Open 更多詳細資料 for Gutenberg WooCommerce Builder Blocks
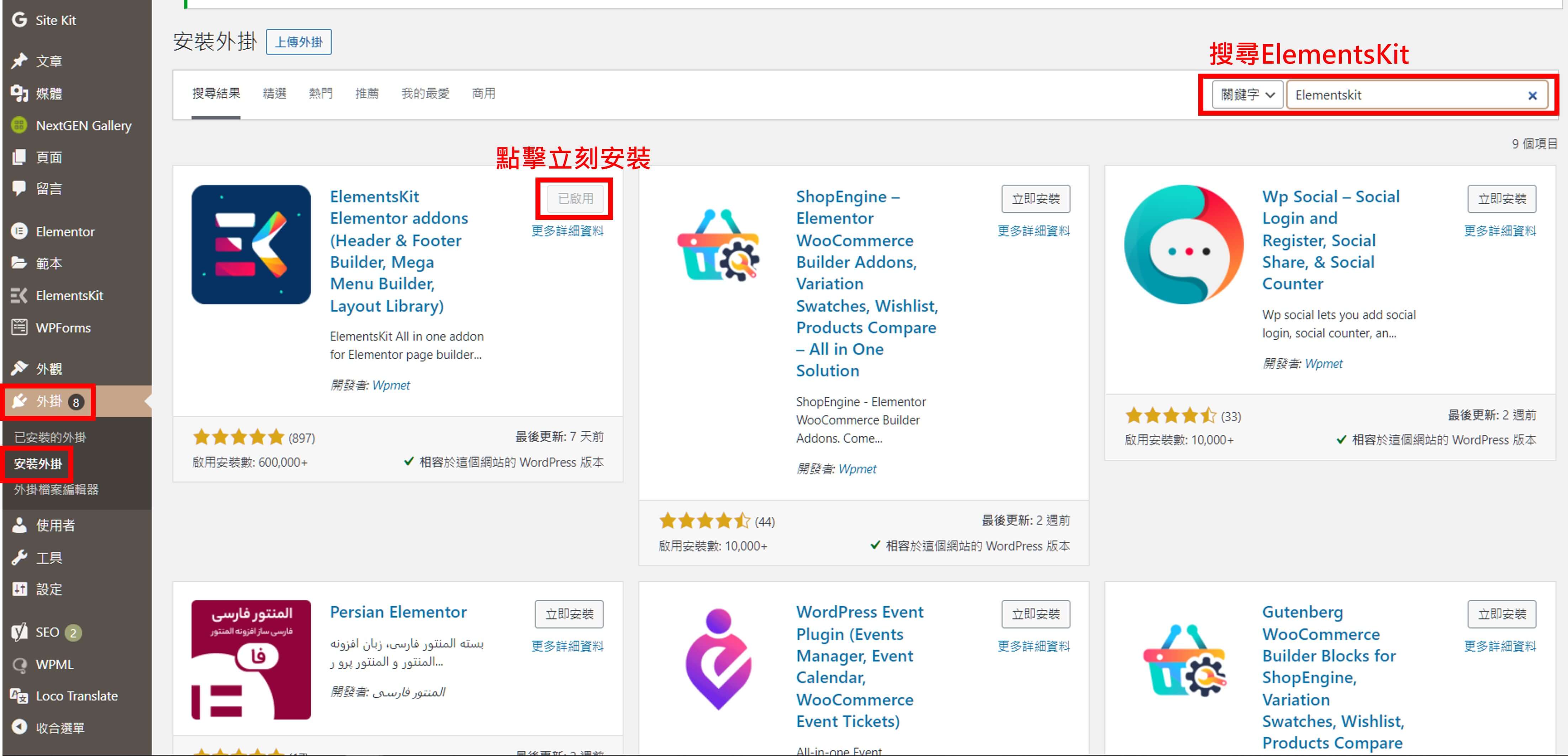1568x756 pixels. [1500, 646]
